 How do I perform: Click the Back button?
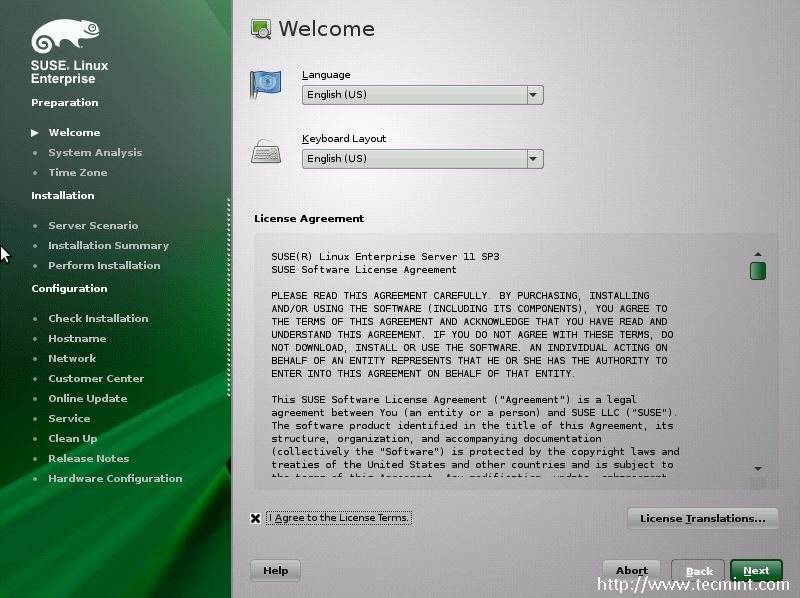point(699,571)
